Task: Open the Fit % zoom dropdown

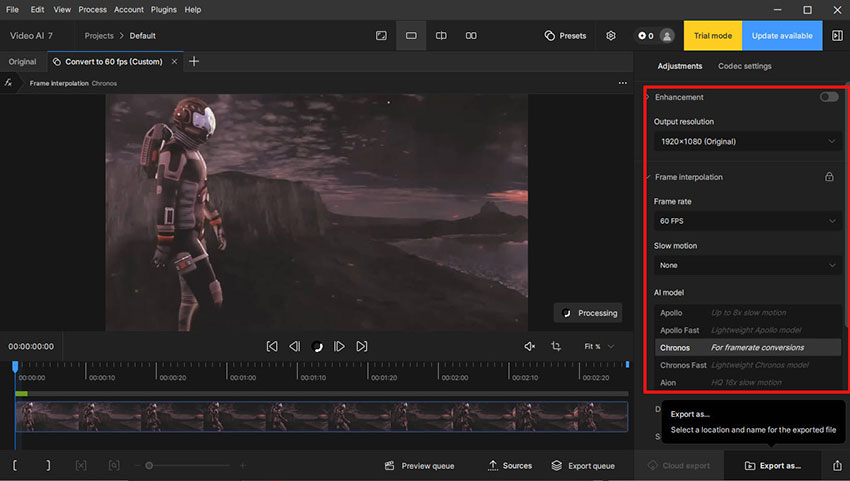Action: click(598, 346)
